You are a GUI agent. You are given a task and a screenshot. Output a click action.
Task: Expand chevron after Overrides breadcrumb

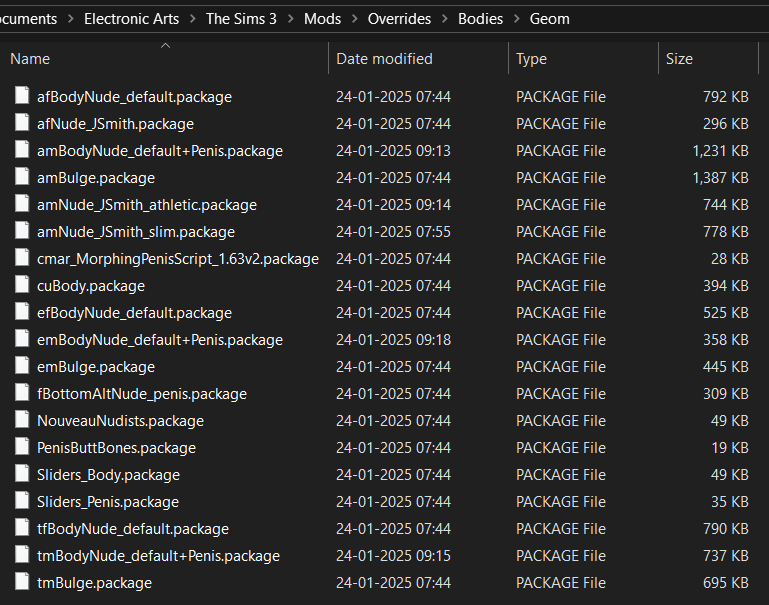[445, 19]
